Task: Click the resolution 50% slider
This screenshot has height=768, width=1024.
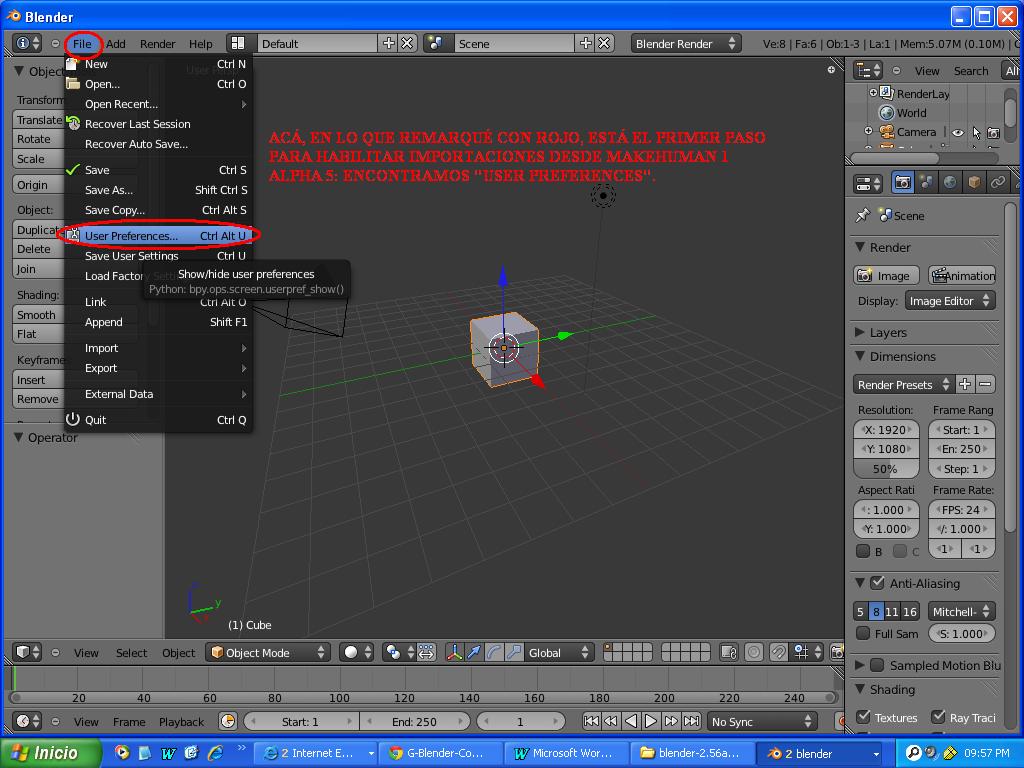Action: [x=886, y=469]
